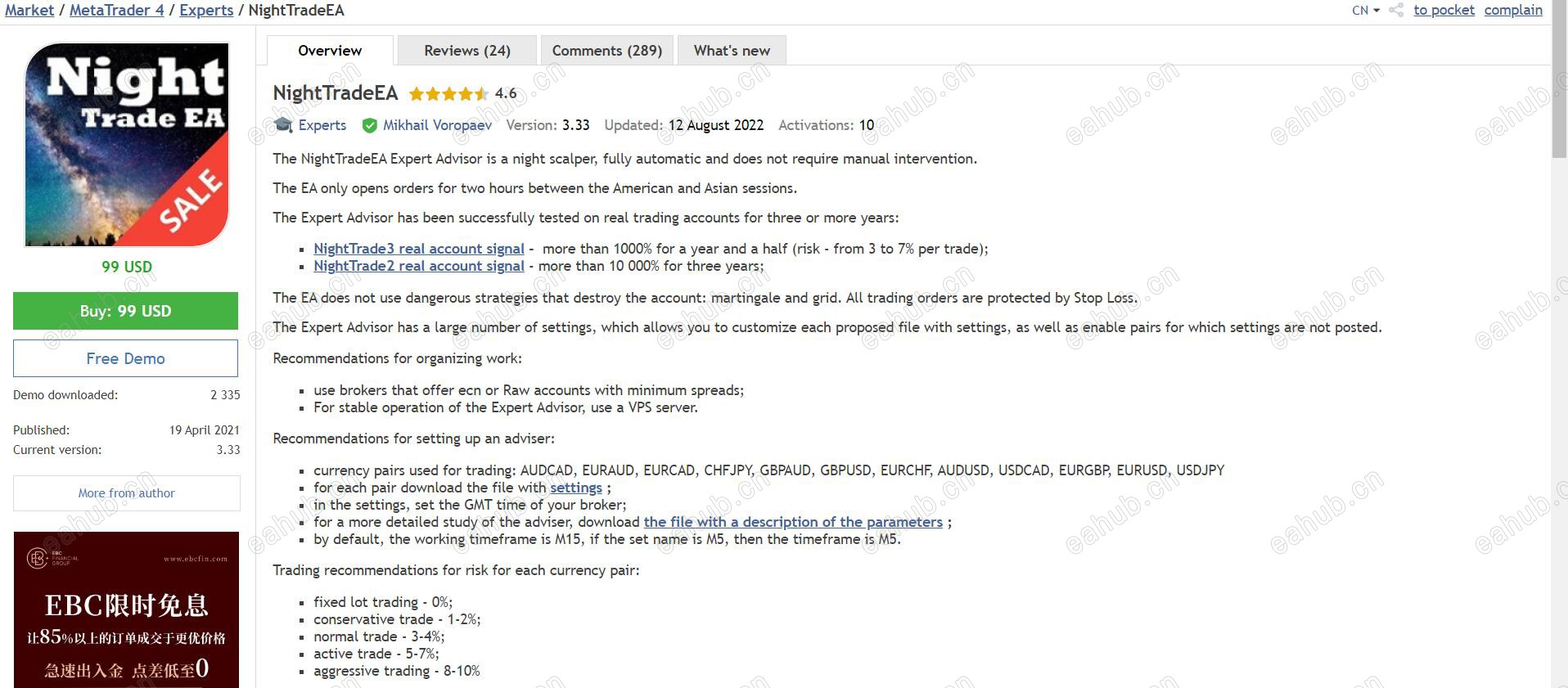Click the complain link
Viewport: 1568px width, 688px height.
(x=1513, y=11)
